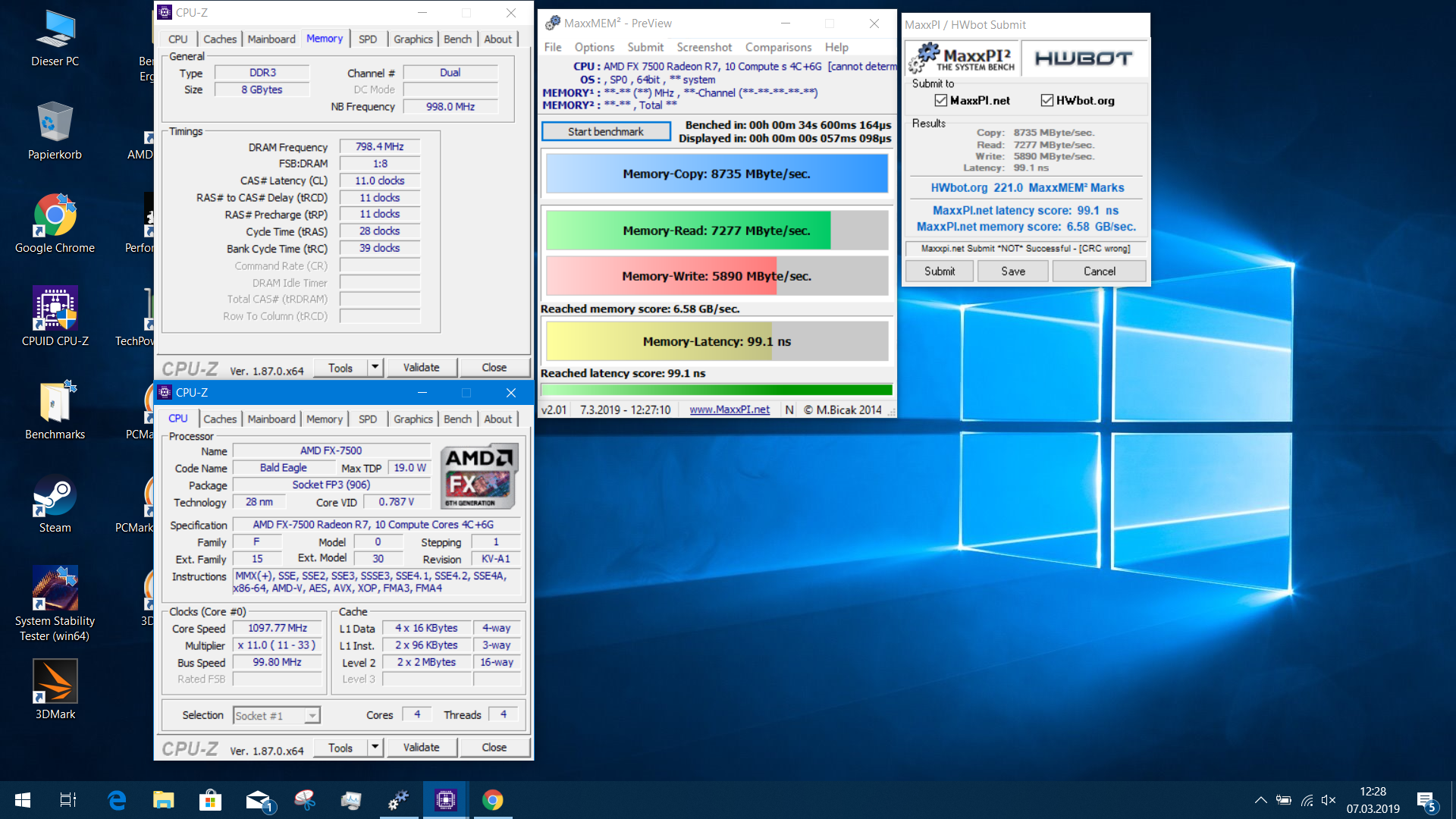Launch Microsoft Edge from taskbar

point(116,800)
